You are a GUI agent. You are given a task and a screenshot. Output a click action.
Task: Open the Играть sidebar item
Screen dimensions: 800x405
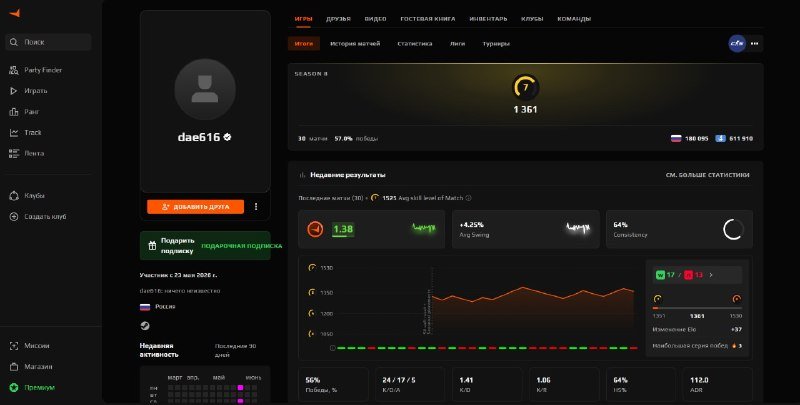[x=29, y=91]
